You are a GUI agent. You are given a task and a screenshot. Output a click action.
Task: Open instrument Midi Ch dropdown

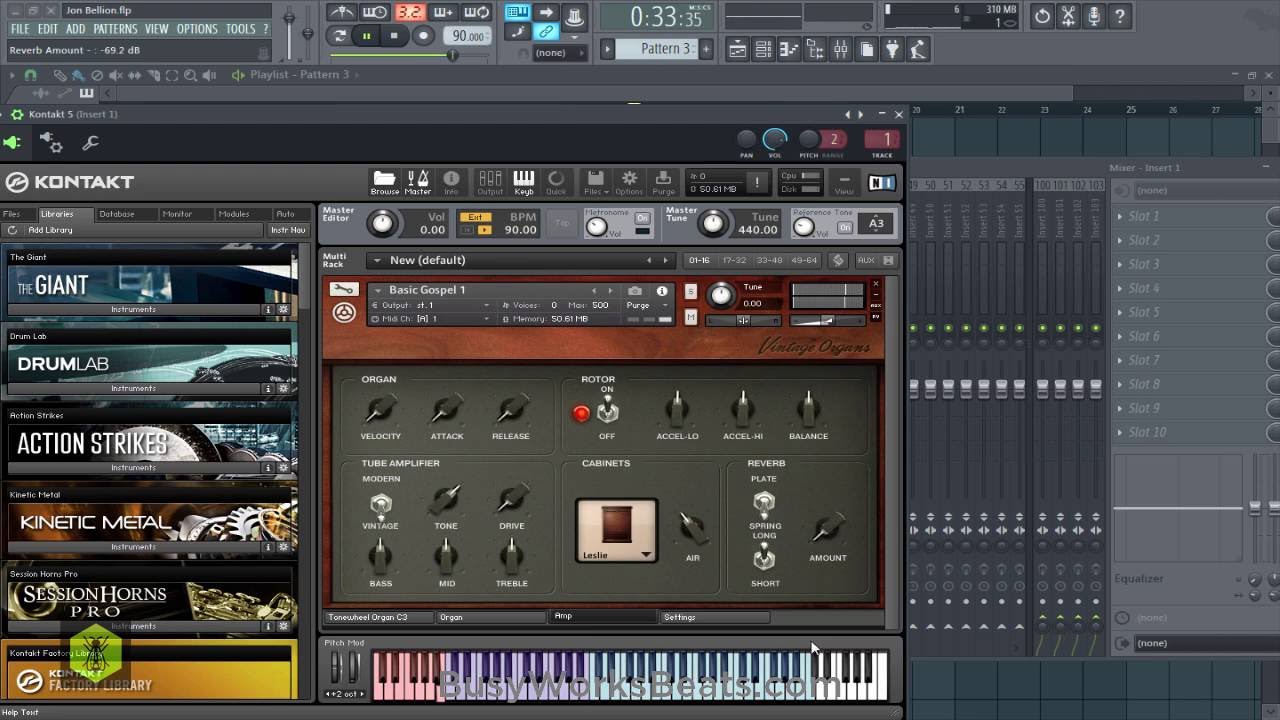coord(431,319)
